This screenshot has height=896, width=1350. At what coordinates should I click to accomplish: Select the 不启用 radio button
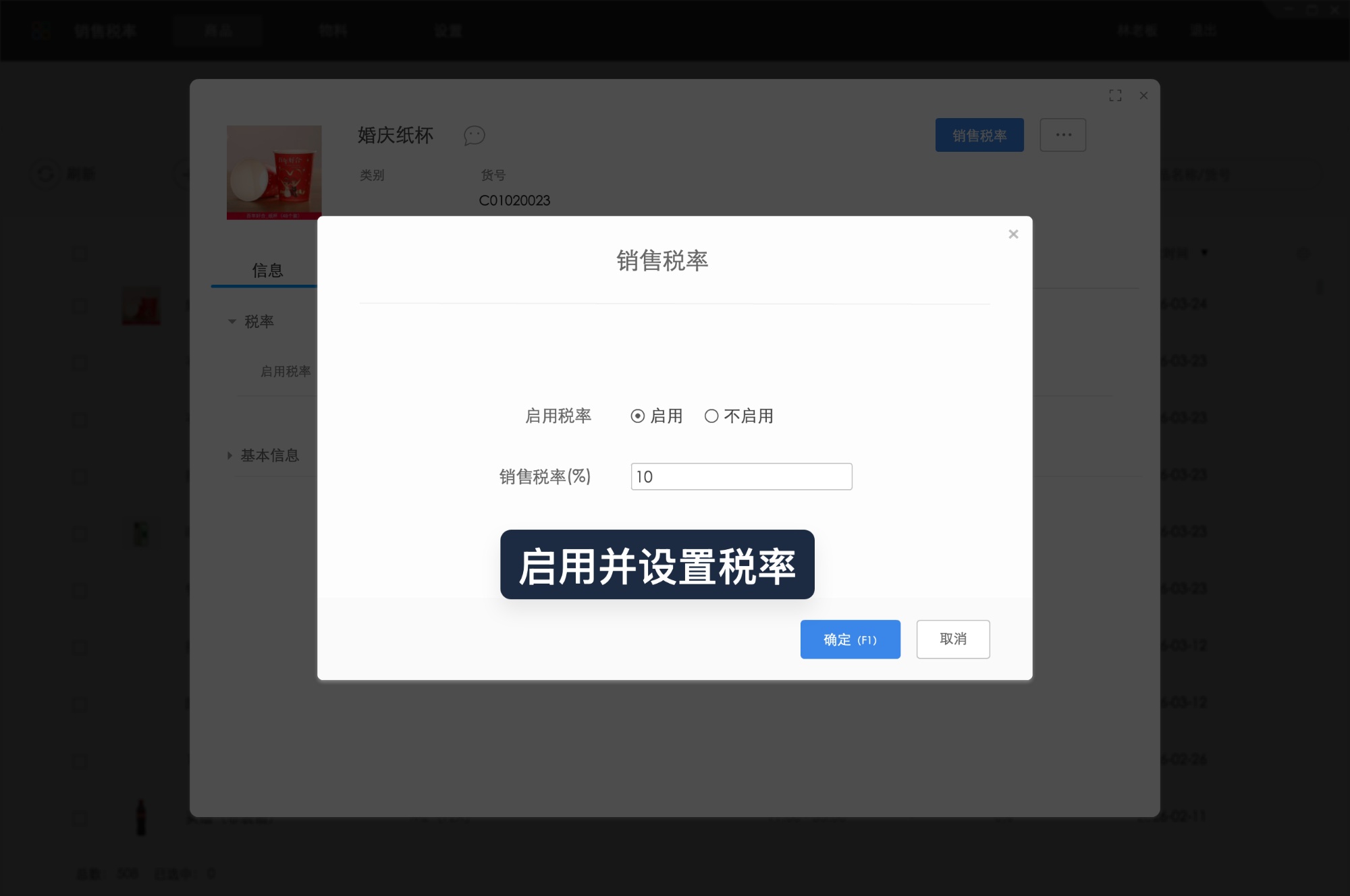(x=711, y=416)
